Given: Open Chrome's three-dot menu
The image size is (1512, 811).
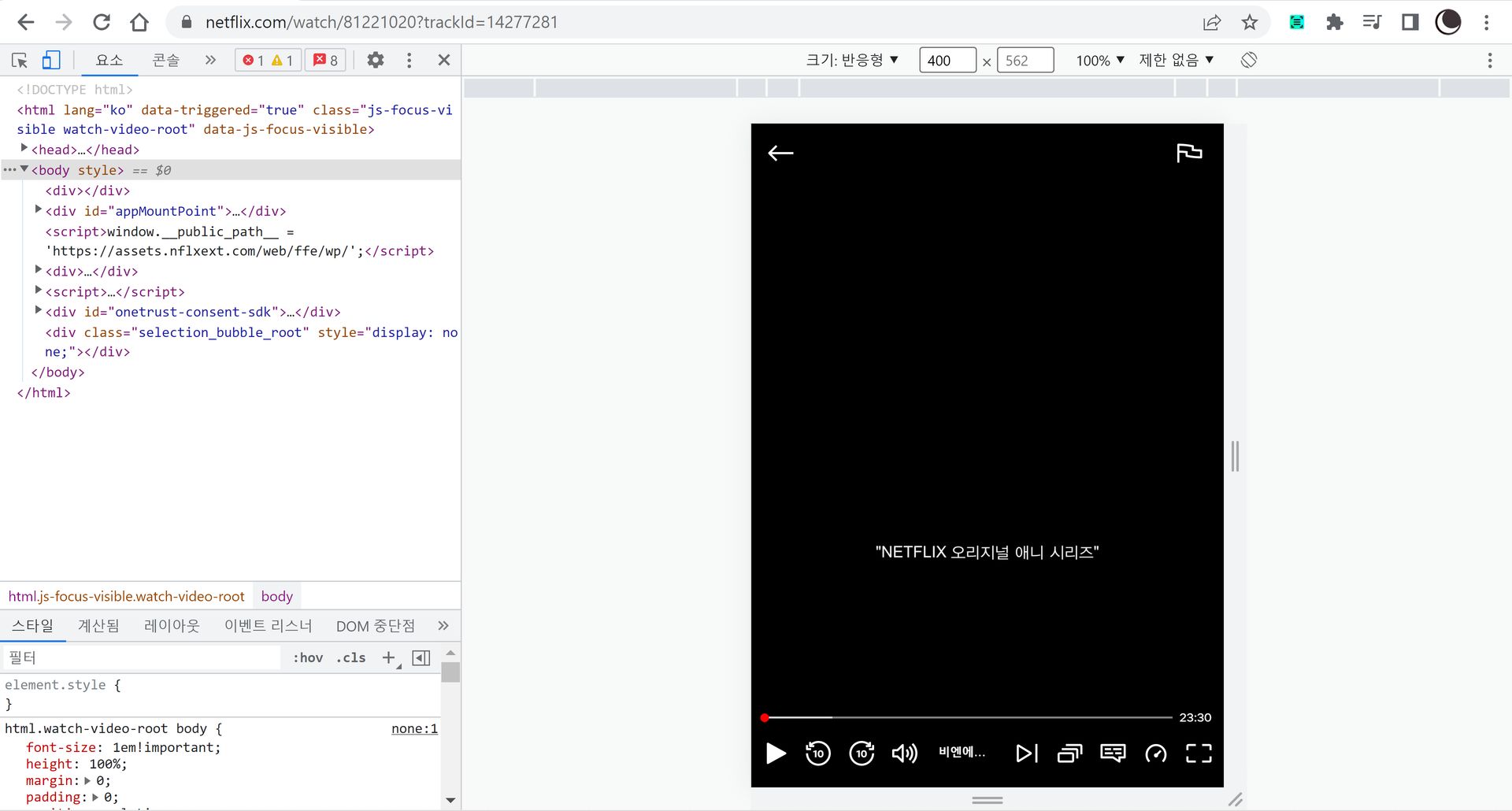Looking at the screenshot, I should pos(1487,22).
